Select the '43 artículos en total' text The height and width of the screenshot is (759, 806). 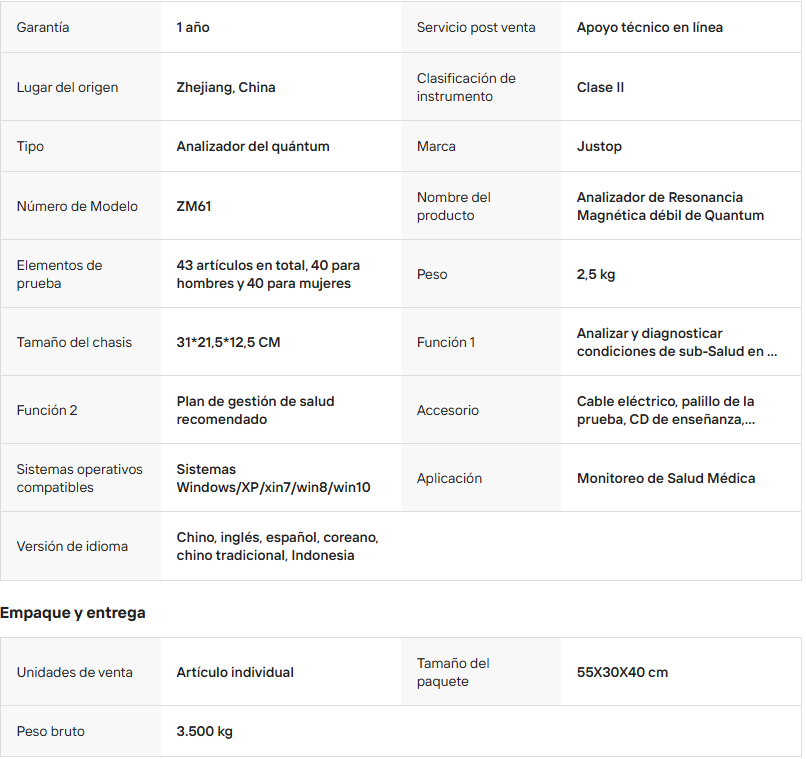tap(268, 275)
